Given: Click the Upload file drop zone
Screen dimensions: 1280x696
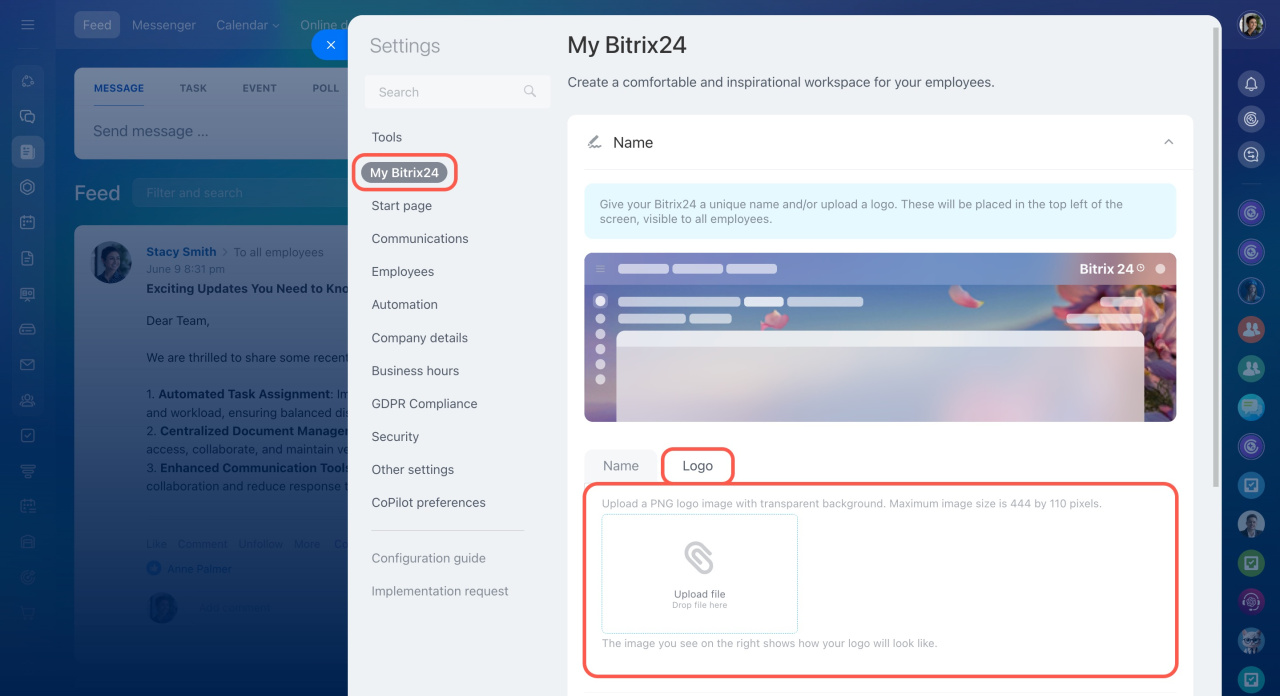Looking at the screenshot, I should tap(699, 574).
